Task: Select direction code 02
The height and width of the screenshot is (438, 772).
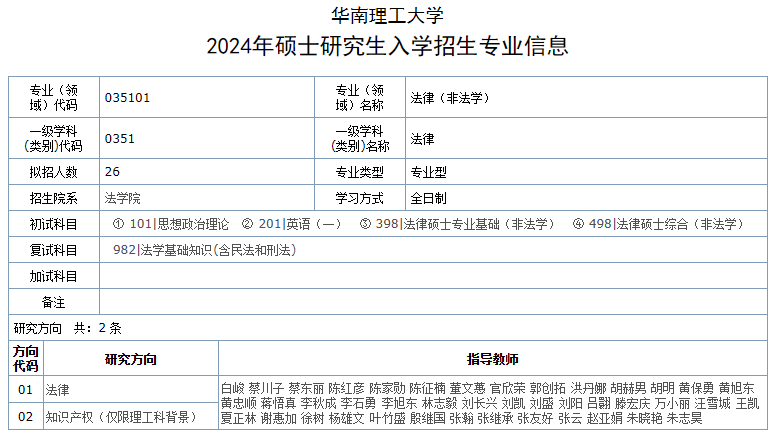Action: [x=25, y=417]
